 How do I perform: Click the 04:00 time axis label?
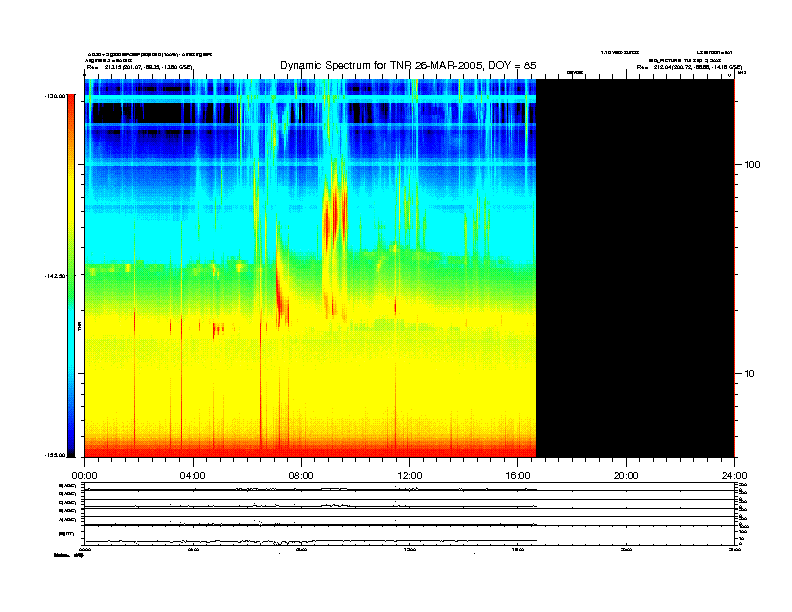click(x=193, y=476)
